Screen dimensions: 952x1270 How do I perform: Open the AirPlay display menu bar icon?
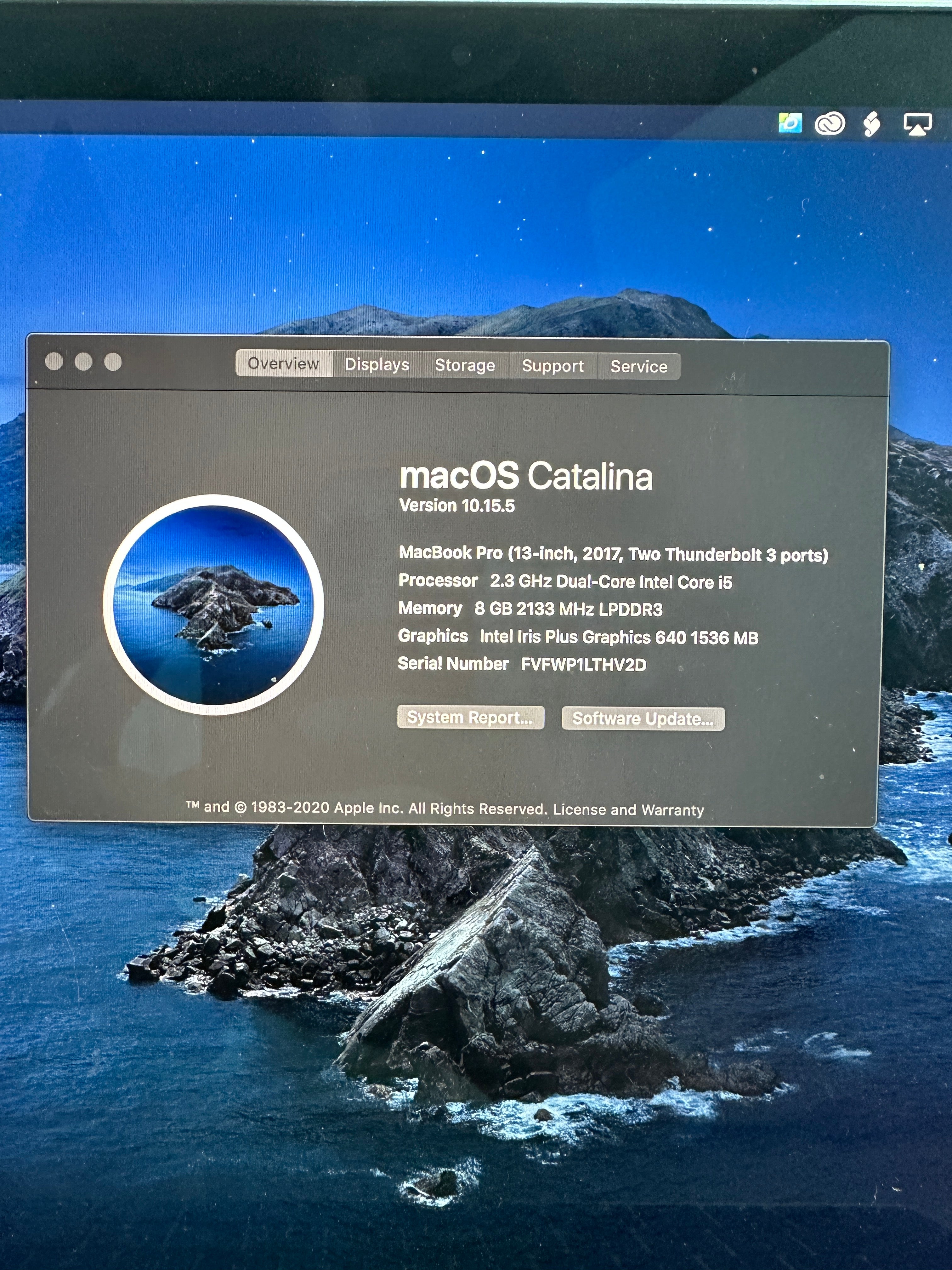(918, 124)
